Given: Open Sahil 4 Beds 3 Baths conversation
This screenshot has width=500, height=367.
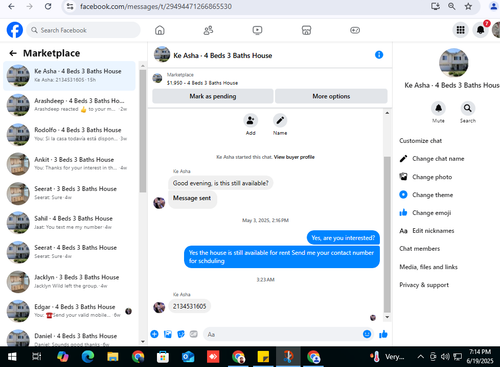Looking at the screenshot, I should coord(69,222).
